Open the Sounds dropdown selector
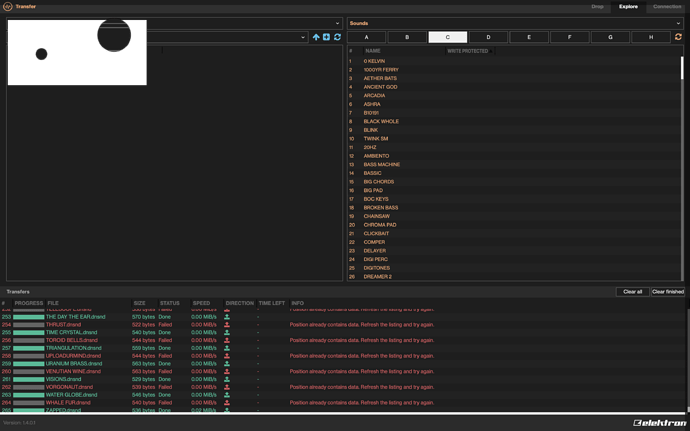690x431 pixels. pos(515,23)
